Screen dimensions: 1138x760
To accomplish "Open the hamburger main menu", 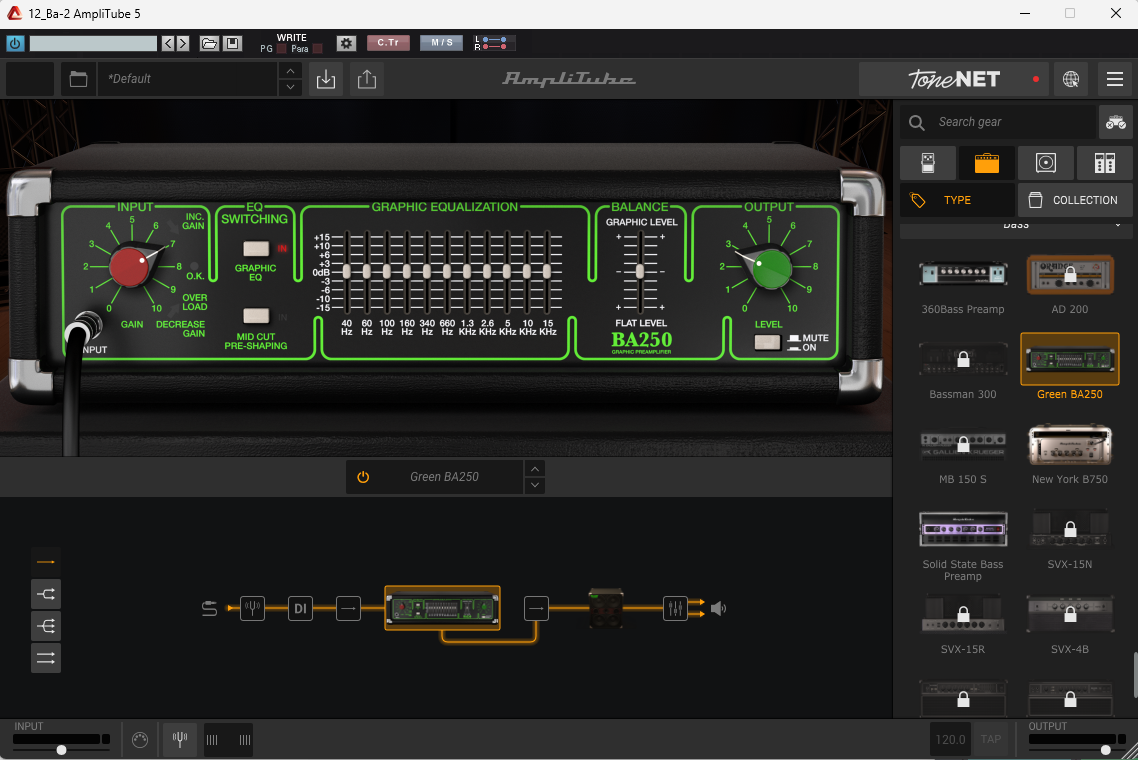I will pos(1115,79).
